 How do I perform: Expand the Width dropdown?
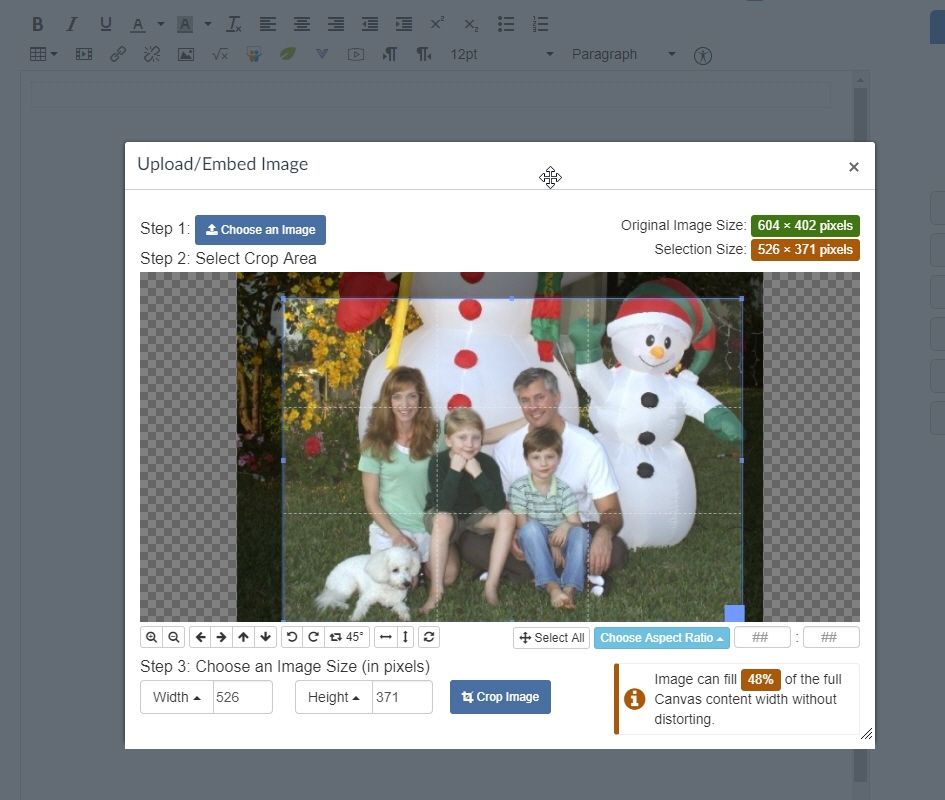176,697
